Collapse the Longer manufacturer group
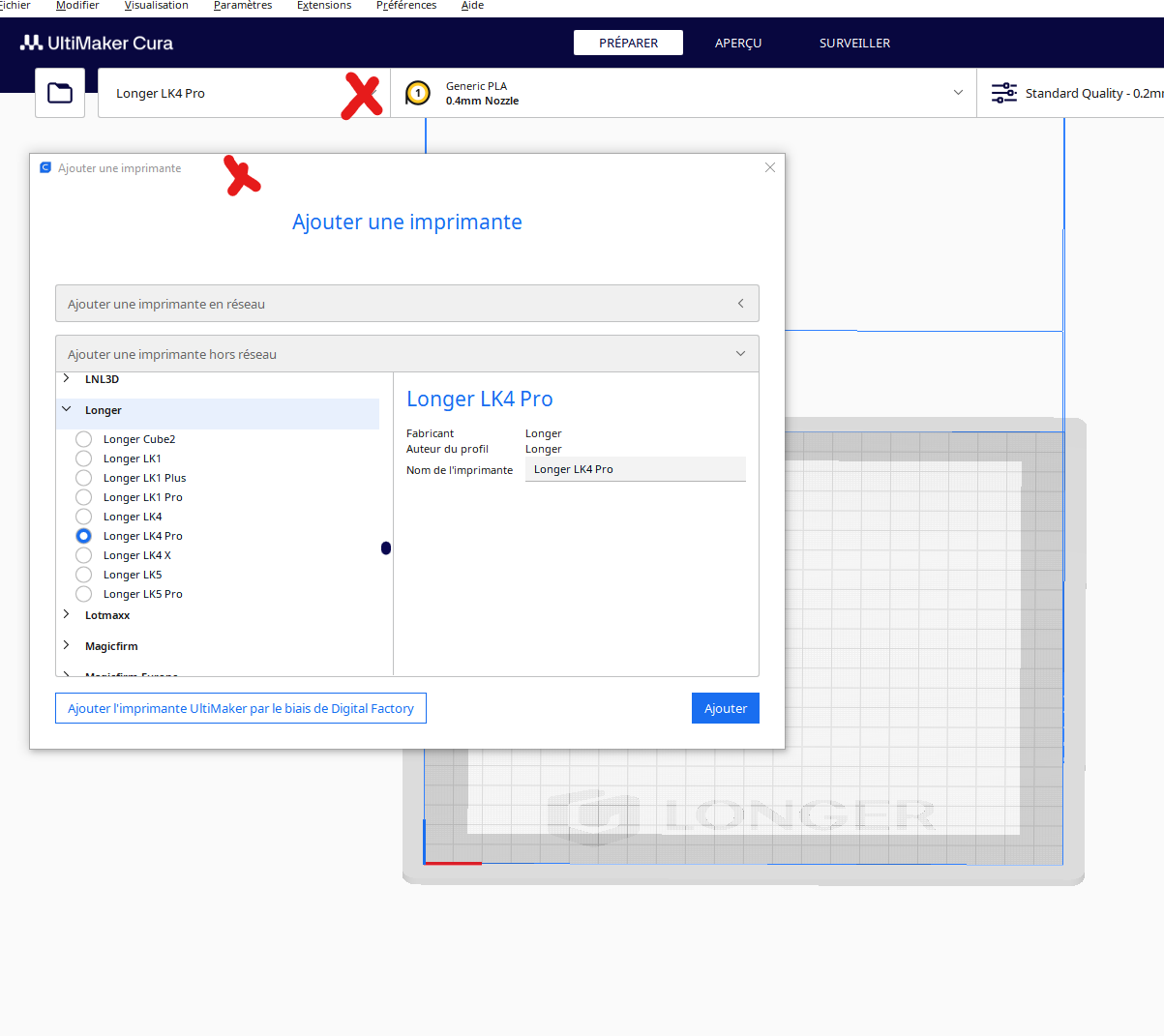 [67, 409]
